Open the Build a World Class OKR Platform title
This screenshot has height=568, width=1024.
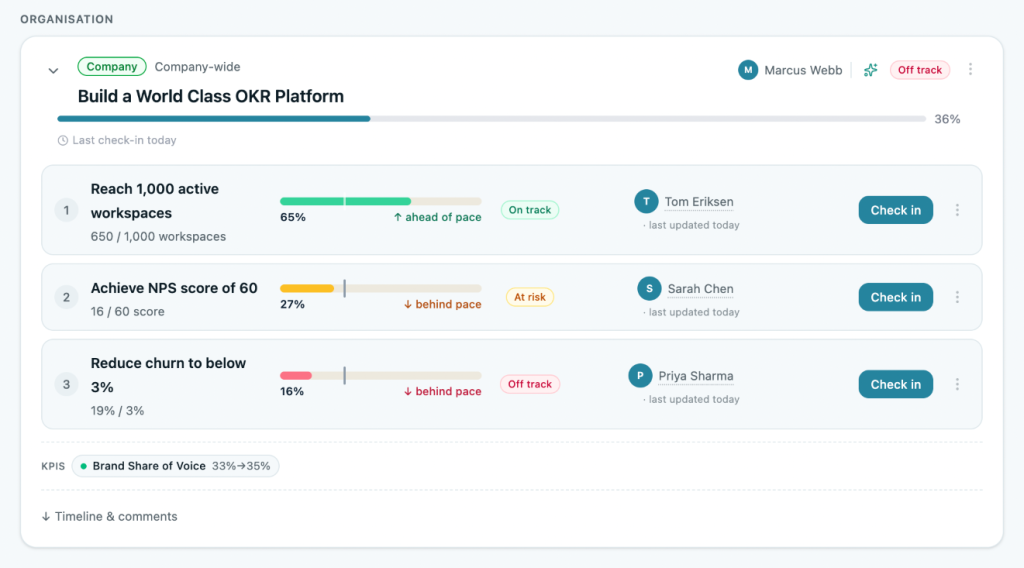click(210, 97)
